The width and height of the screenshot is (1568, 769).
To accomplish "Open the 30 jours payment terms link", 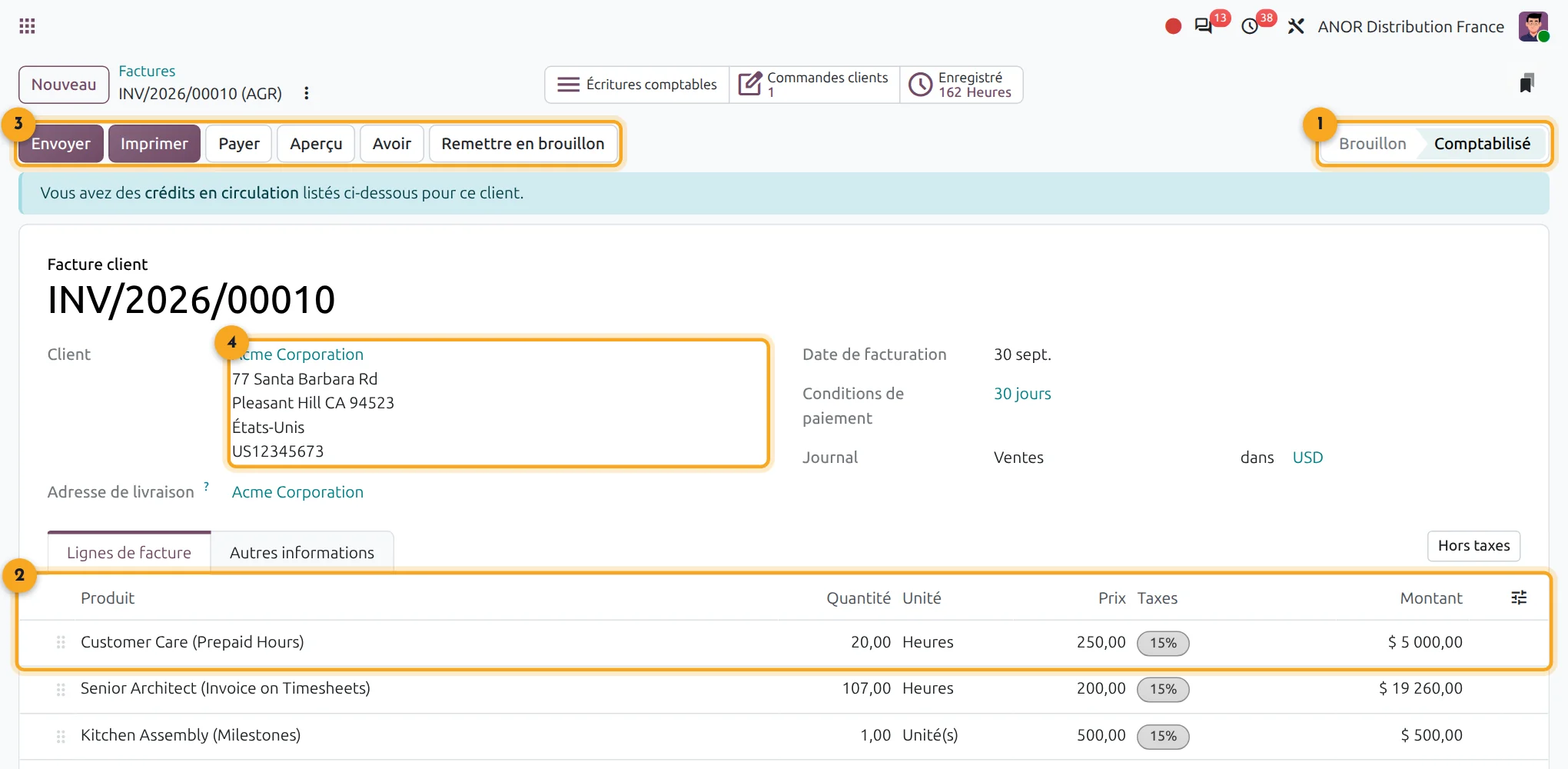I will pyautogui.click(x=1022, y=394).
